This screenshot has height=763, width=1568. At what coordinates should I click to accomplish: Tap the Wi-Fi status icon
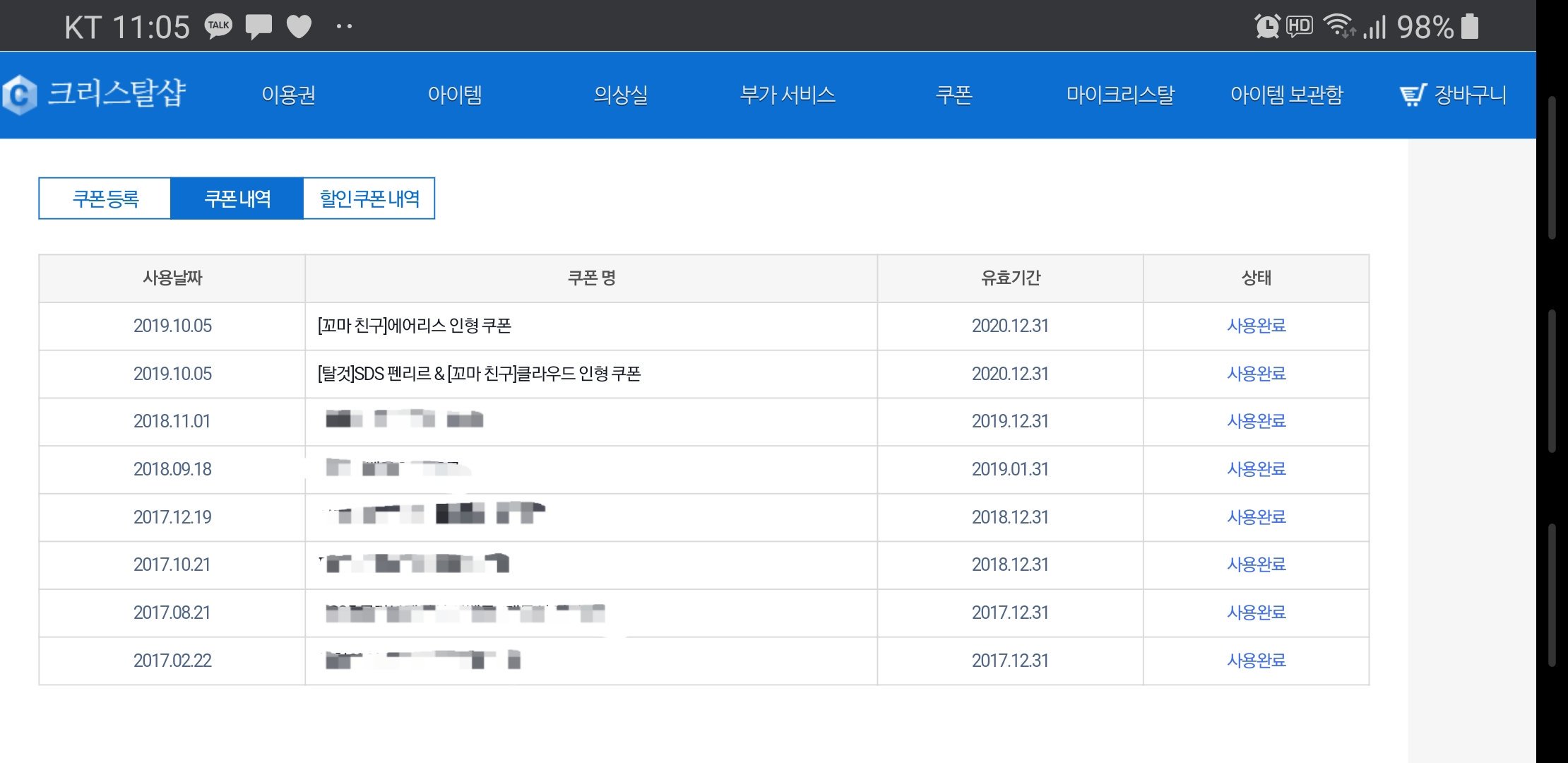1338,26
